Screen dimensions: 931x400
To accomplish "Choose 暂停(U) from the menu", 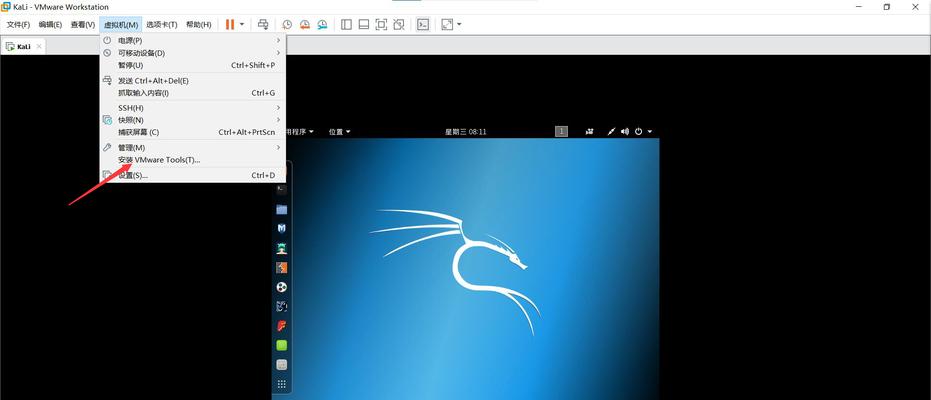I will pyautogui.click(x=192, y=65).
